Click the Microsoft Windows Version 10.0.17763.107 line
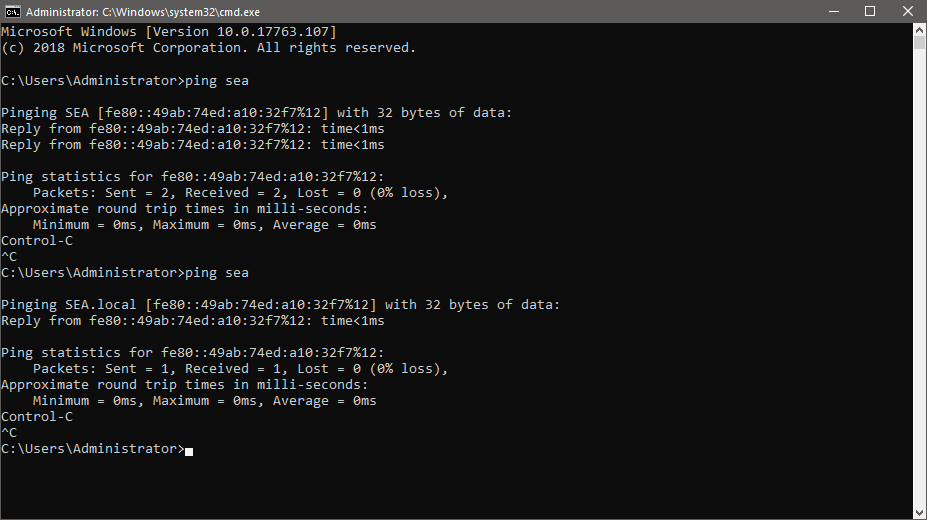This screenshot has height=520, width=927. pos(168,32)
